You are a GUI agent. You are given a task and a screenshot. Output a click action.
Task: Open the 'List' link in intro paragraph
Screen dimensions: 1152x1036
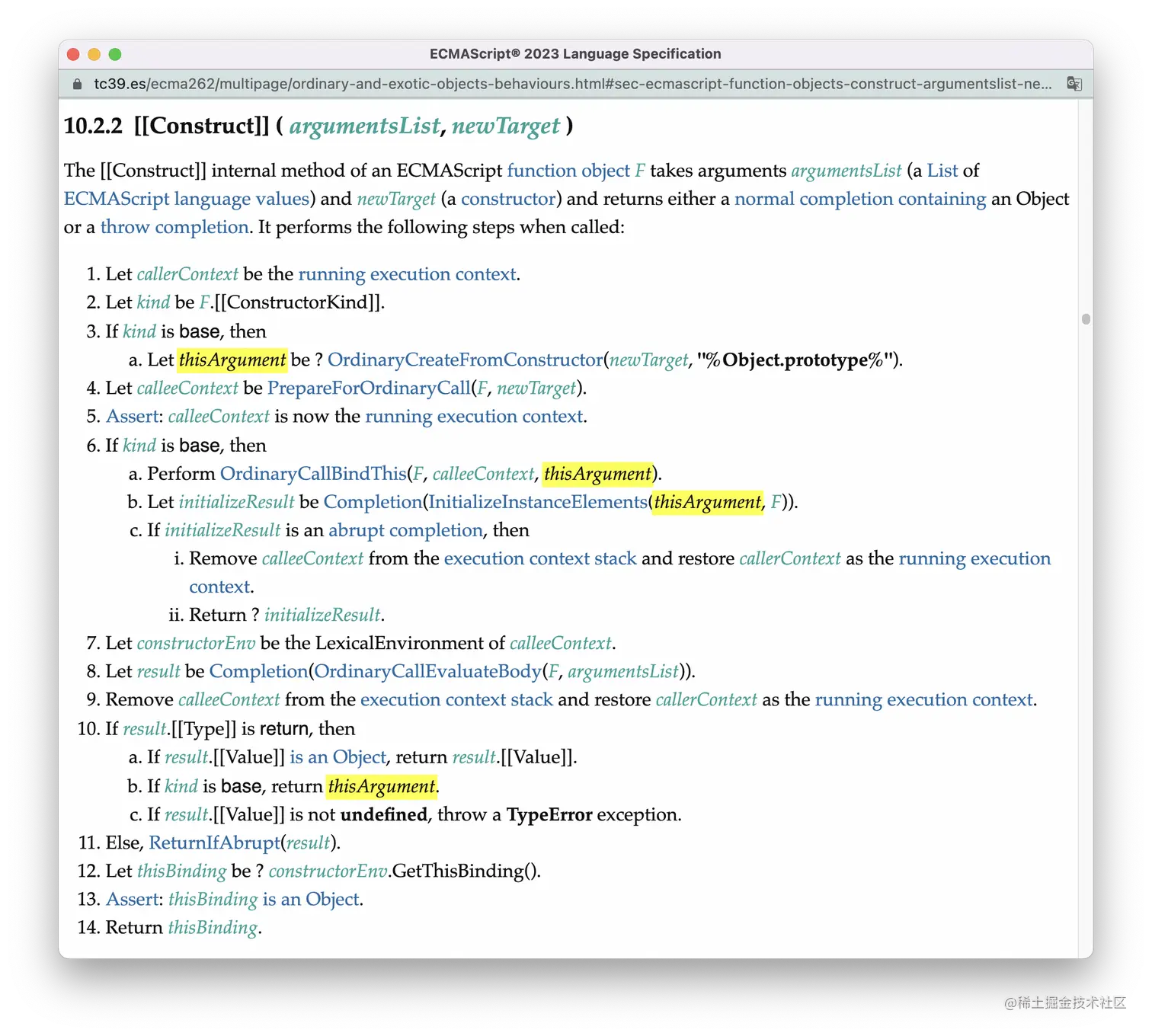click(942, 171)
